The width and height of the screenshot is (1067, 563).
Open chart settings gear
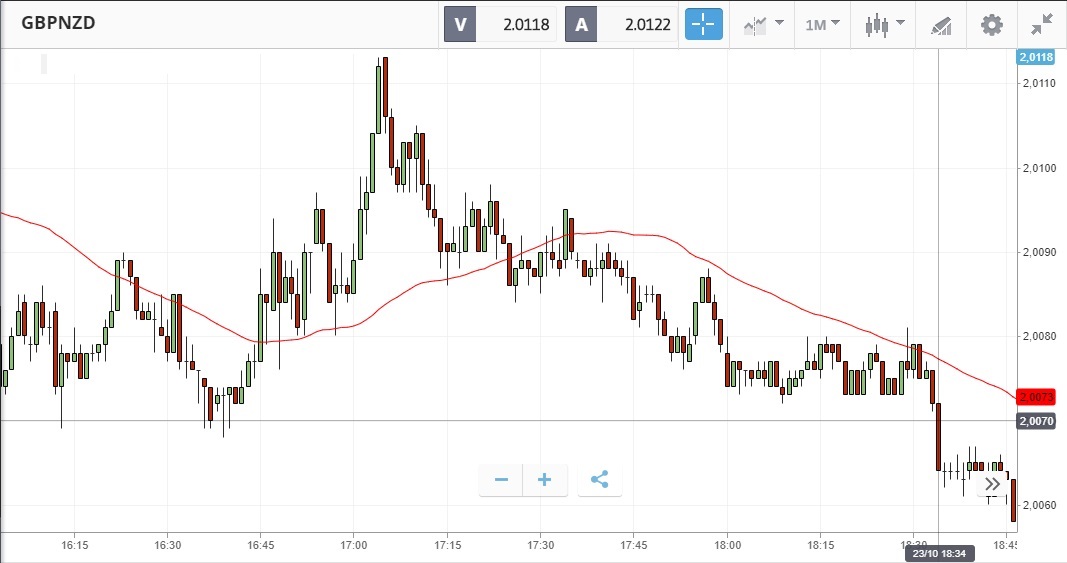point(991,24)
